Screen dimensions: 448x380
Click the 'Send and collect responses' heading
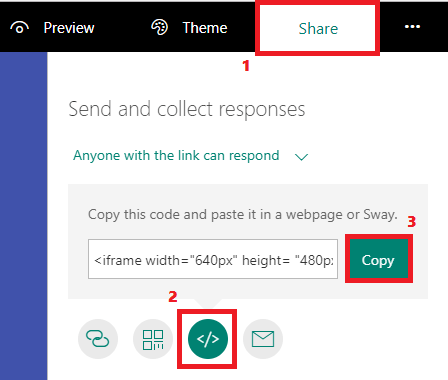[187, 109]
